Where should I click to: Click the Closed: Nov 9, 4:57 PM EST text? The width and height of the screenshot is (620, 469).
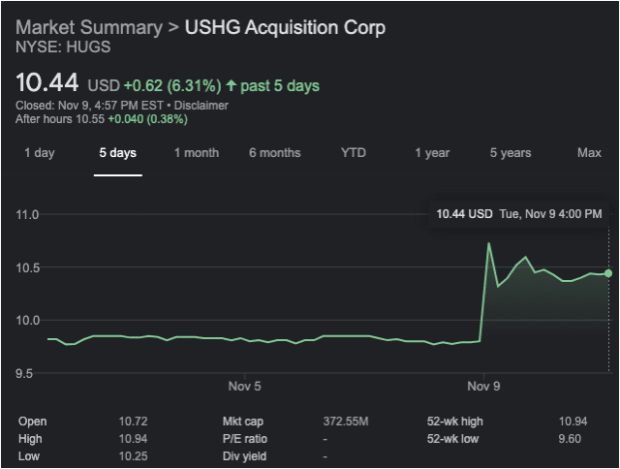pos(89,106)
